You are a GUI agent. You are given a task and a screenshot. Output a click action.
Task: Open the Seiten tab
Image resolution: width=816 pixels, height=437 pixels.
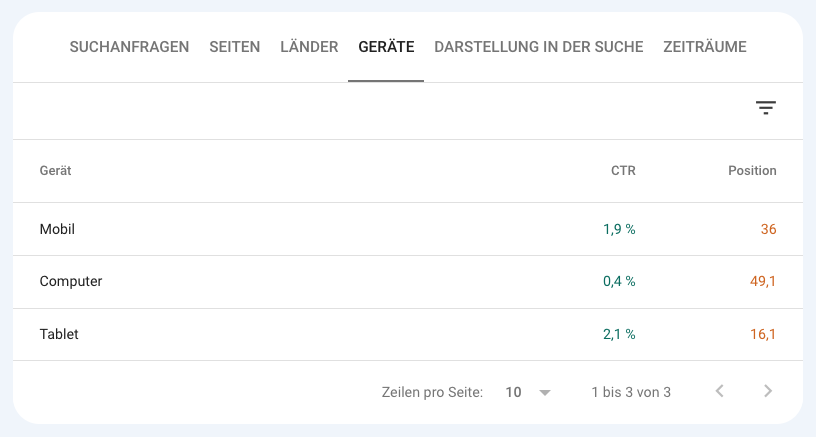[x=235, y=47]
